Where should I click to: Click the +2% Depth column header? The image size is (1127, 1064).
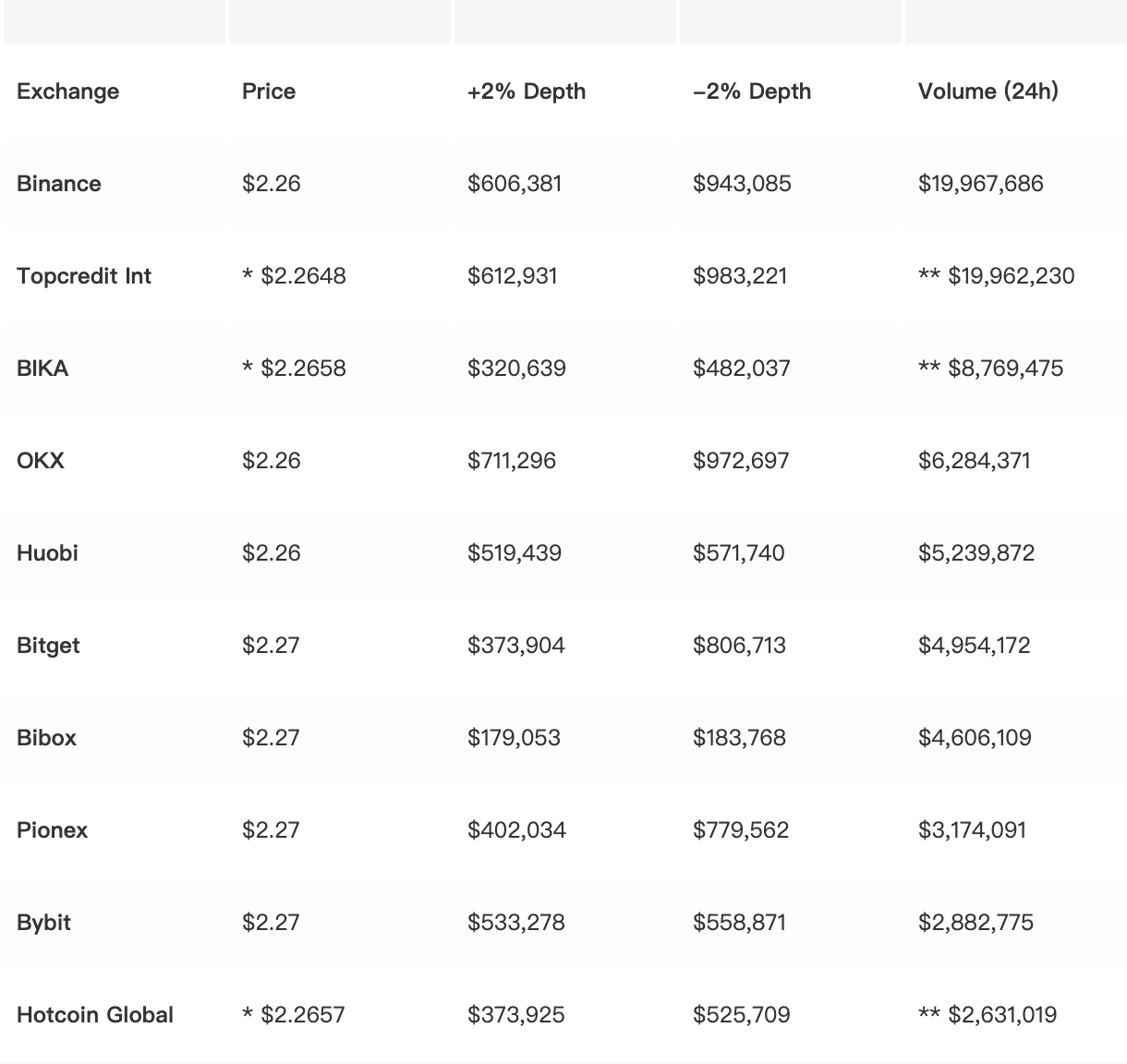527,91
